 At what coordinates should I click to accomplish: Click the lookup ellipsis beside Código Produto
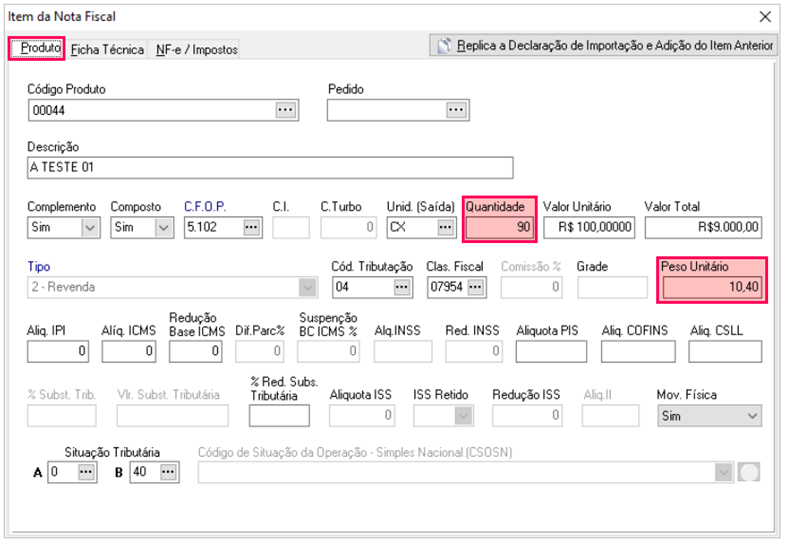click(x=286, y=110)
